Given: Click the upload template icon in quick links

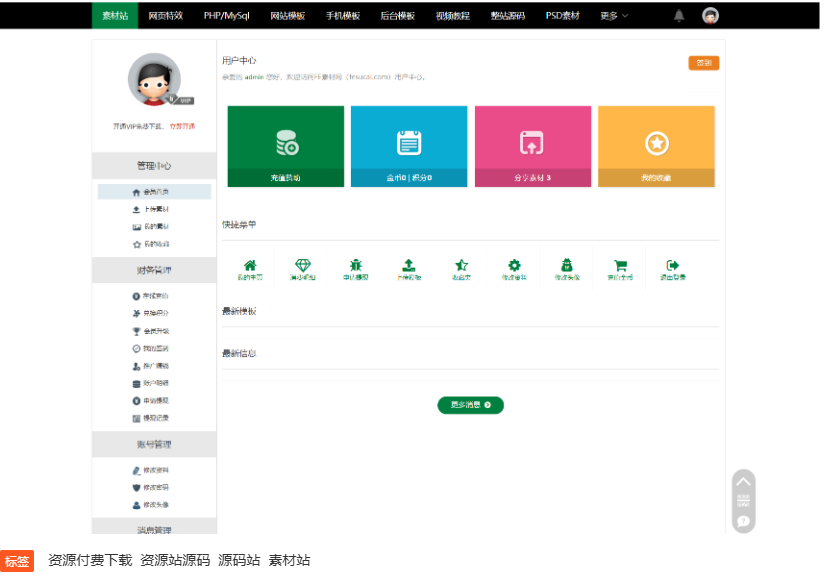Looking at the screenshot, I should click(x=406, y=264).
